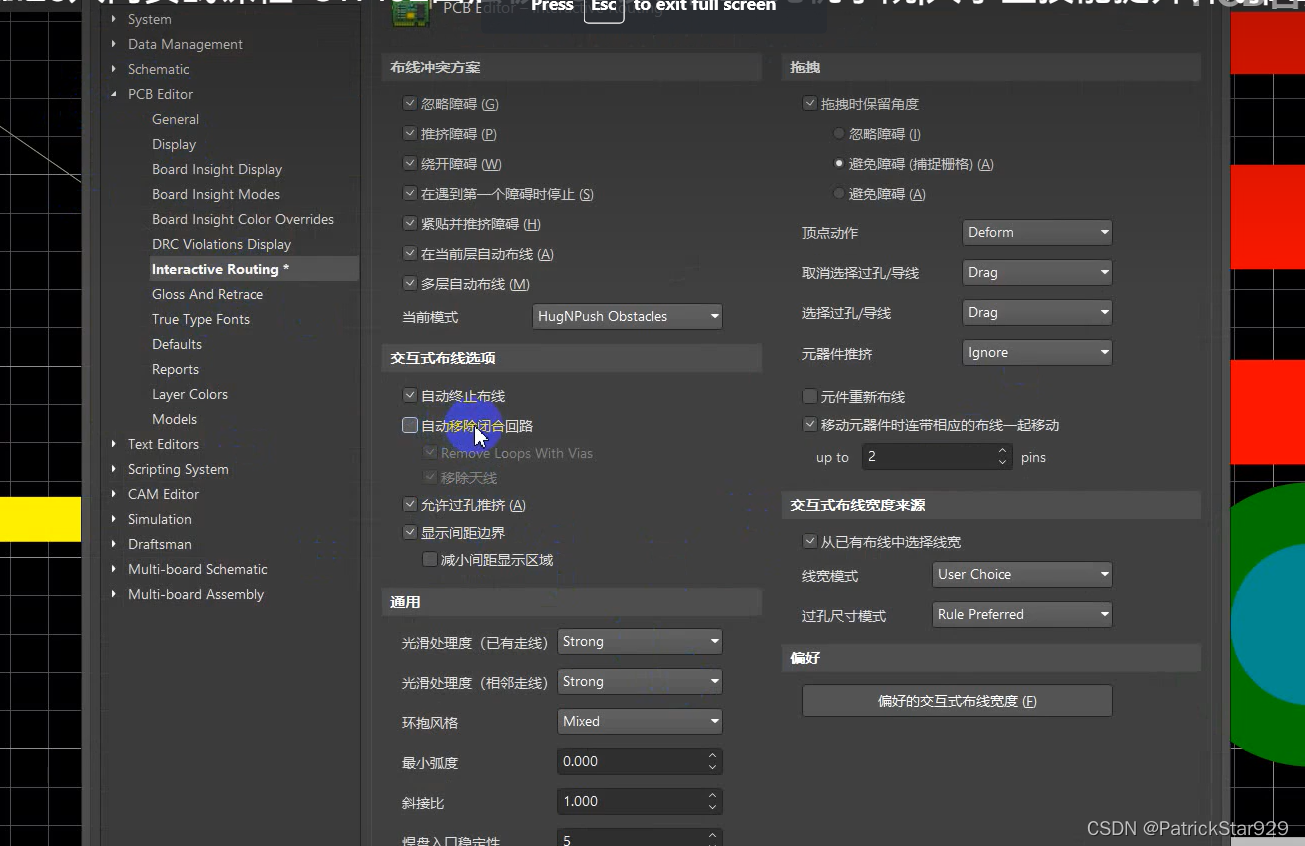Expand the Data Management tree node
Viewport: 1305px width, 846px height.
click(x=113, y=44)
